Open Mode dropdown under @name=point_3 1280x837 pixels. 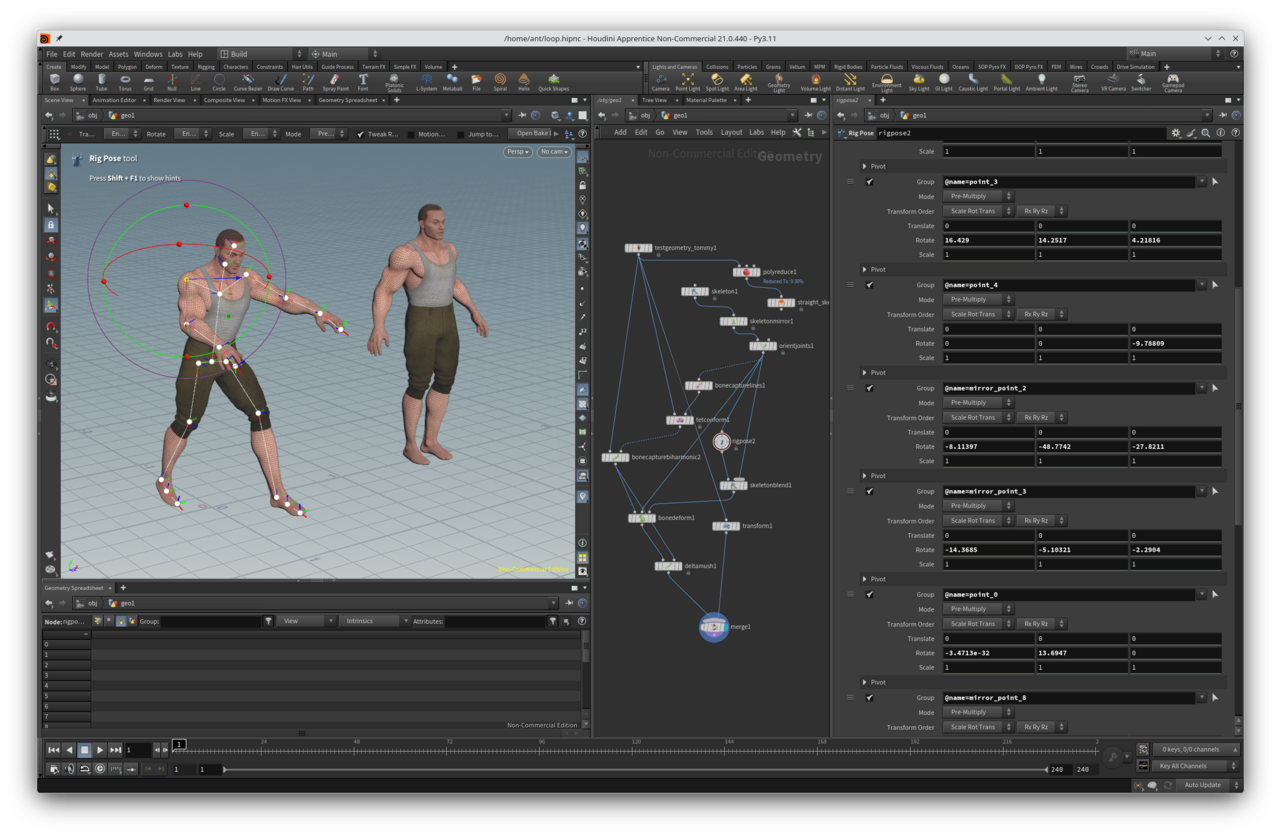tap(978, 196)
